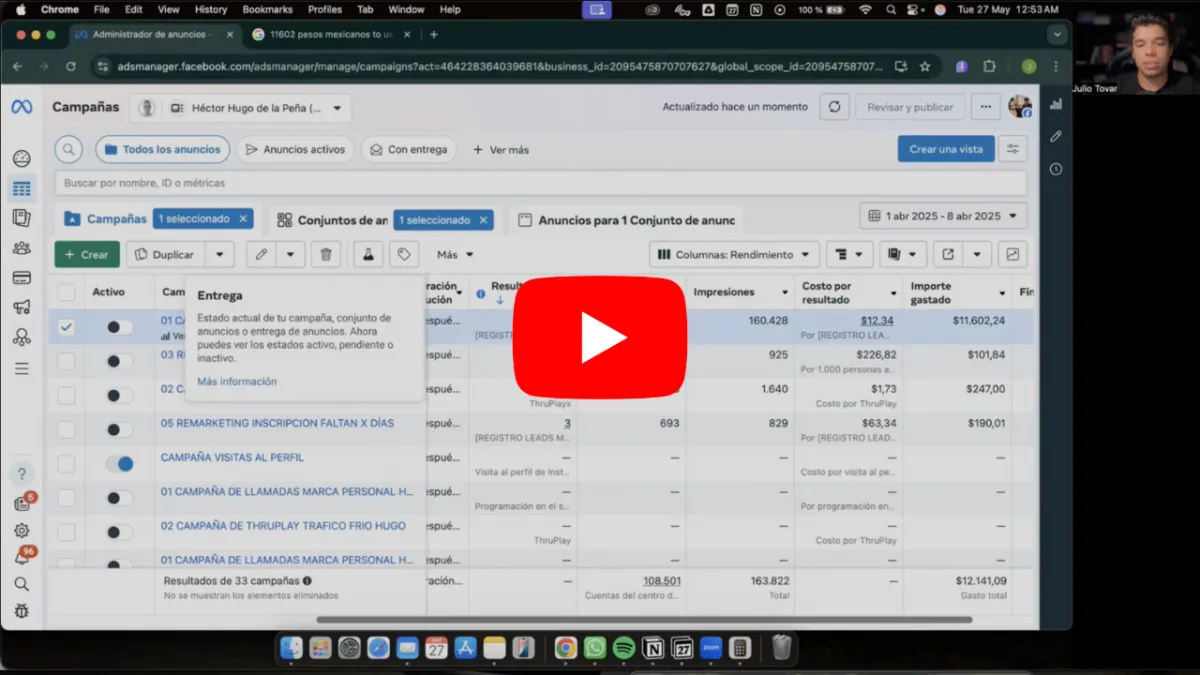Open right panel bar chart icon
The height and width of the screenshot is (675, 1200).
(x=1055, y=104)
